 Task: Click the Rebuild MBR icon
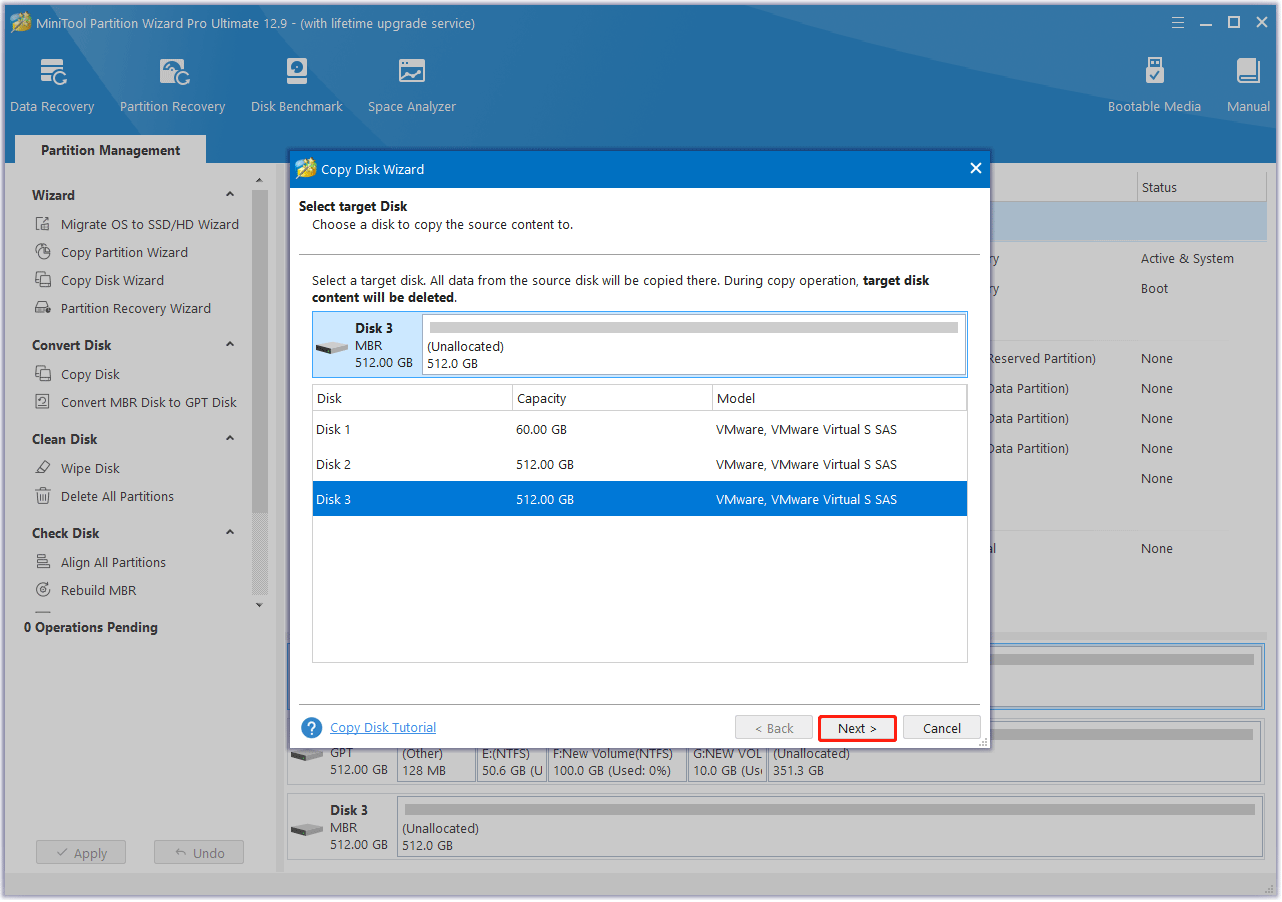point(43,590)
